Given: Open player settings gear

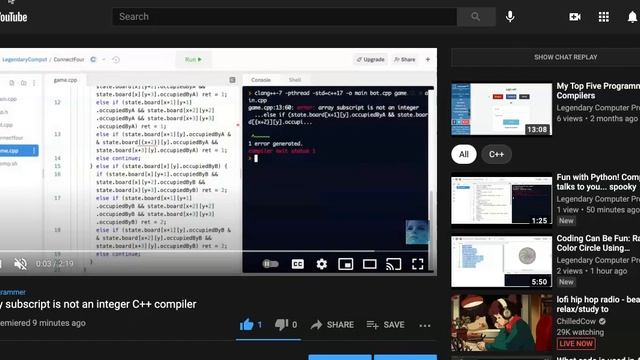Looking at the screenshot, I should [x=322, y=264].
